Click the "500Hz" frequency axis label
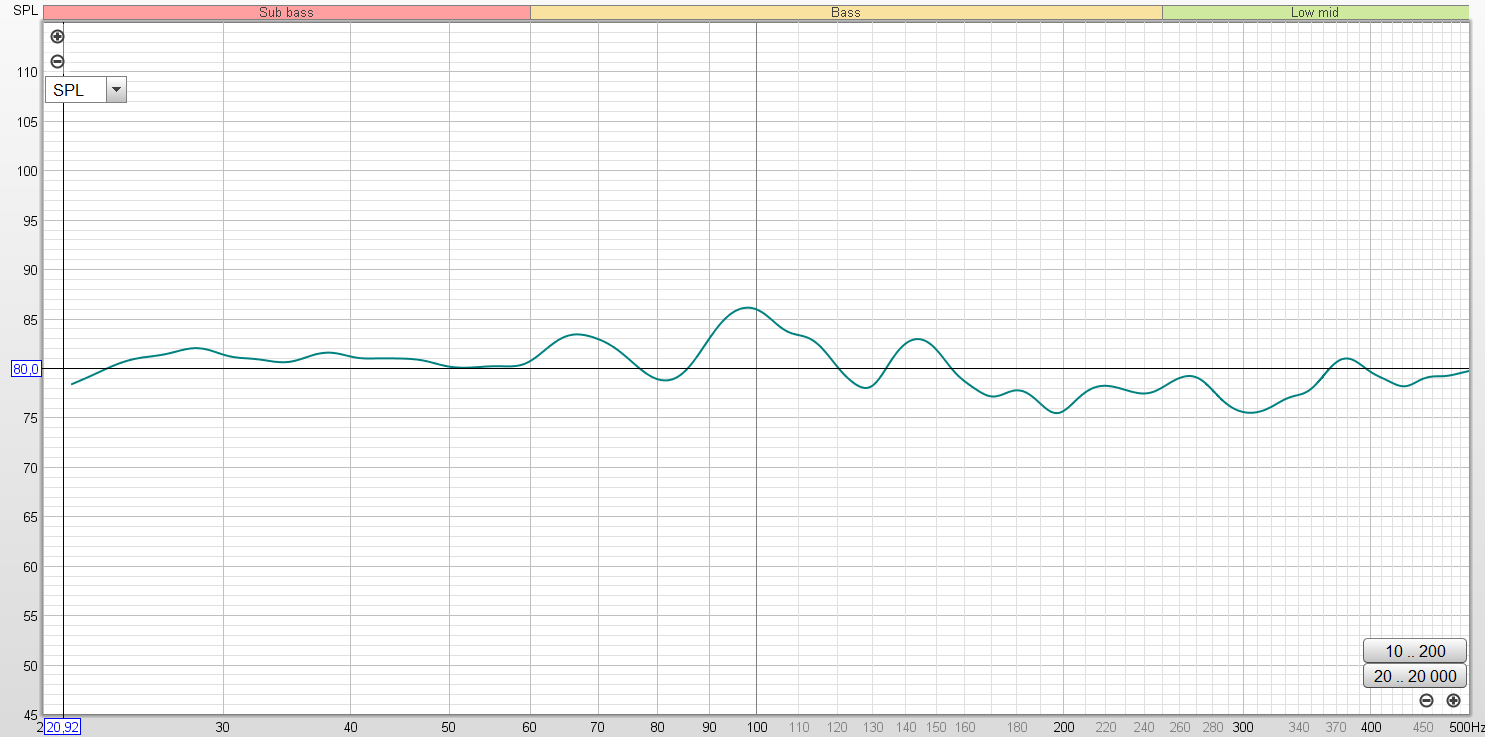Image resolution: width=1485 pixels, height=737 pixels. tap(1467, 727)
